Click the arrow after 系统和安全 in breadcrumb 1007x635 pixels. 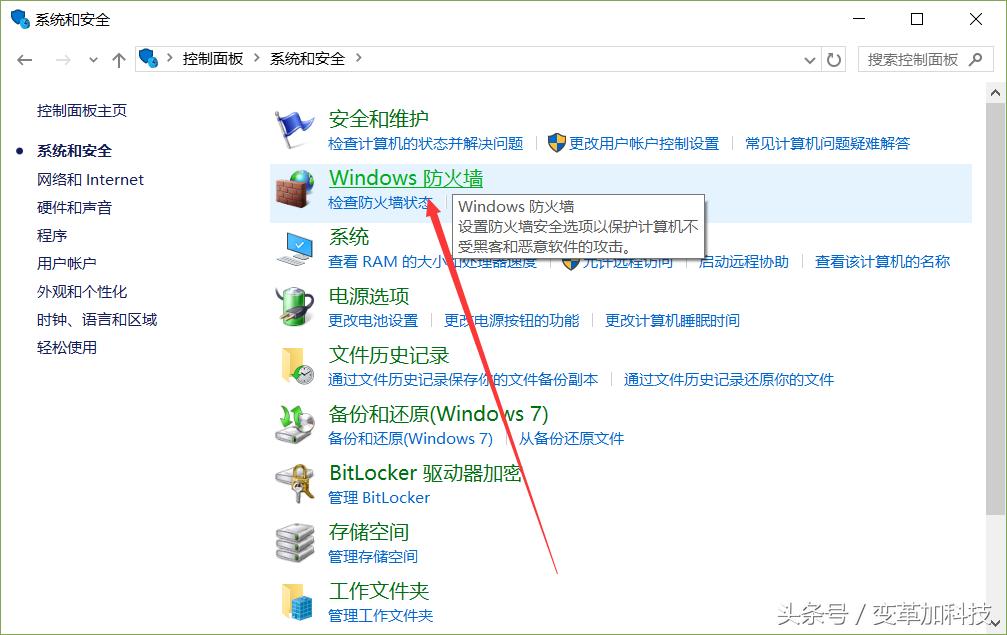(360, 58)
